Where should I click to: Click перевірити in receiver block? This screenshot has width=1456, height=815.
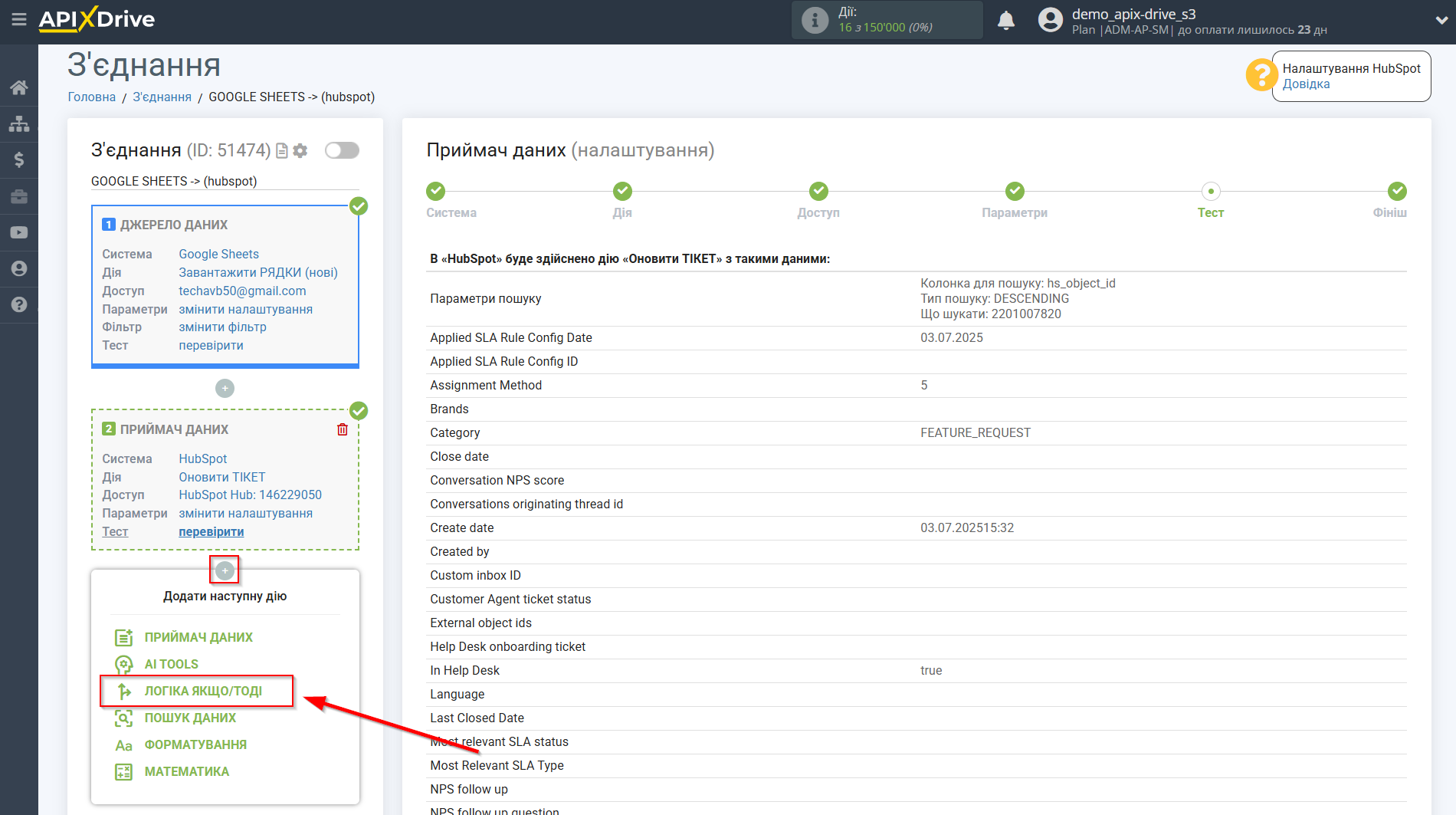click(211, 531)
